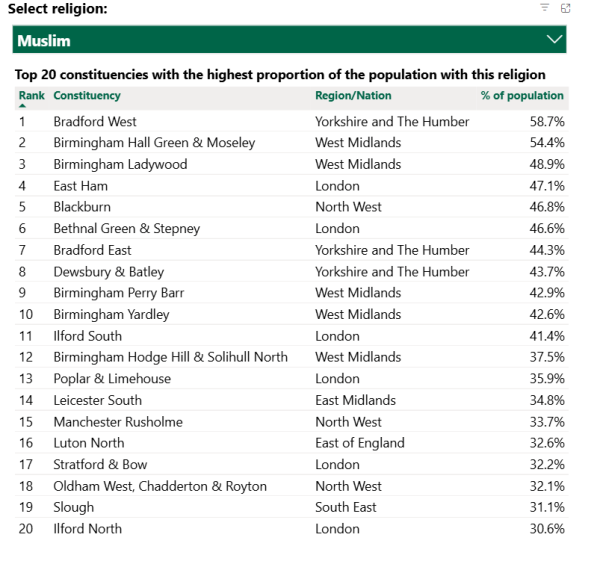Sort by % of population header

click(x=522, y=96)
